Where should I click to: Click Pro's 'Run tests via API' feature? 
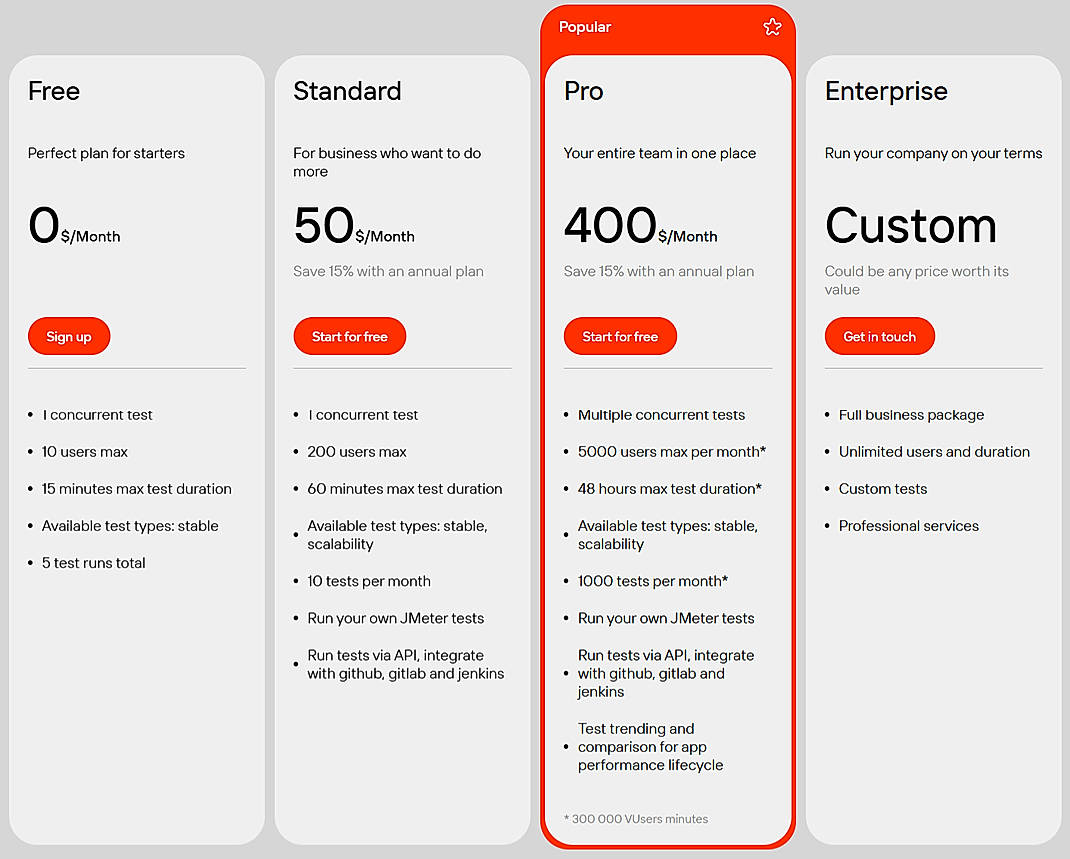pos(666,673)
